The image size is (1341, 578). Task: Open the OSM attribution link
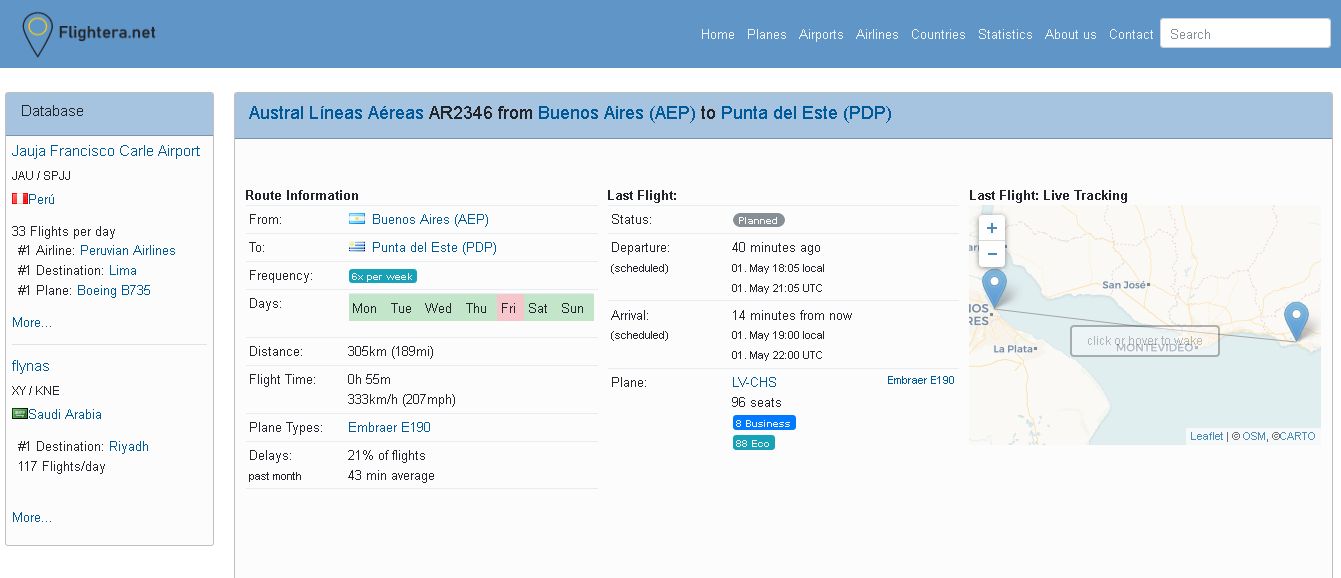[x=1254, y=436]
